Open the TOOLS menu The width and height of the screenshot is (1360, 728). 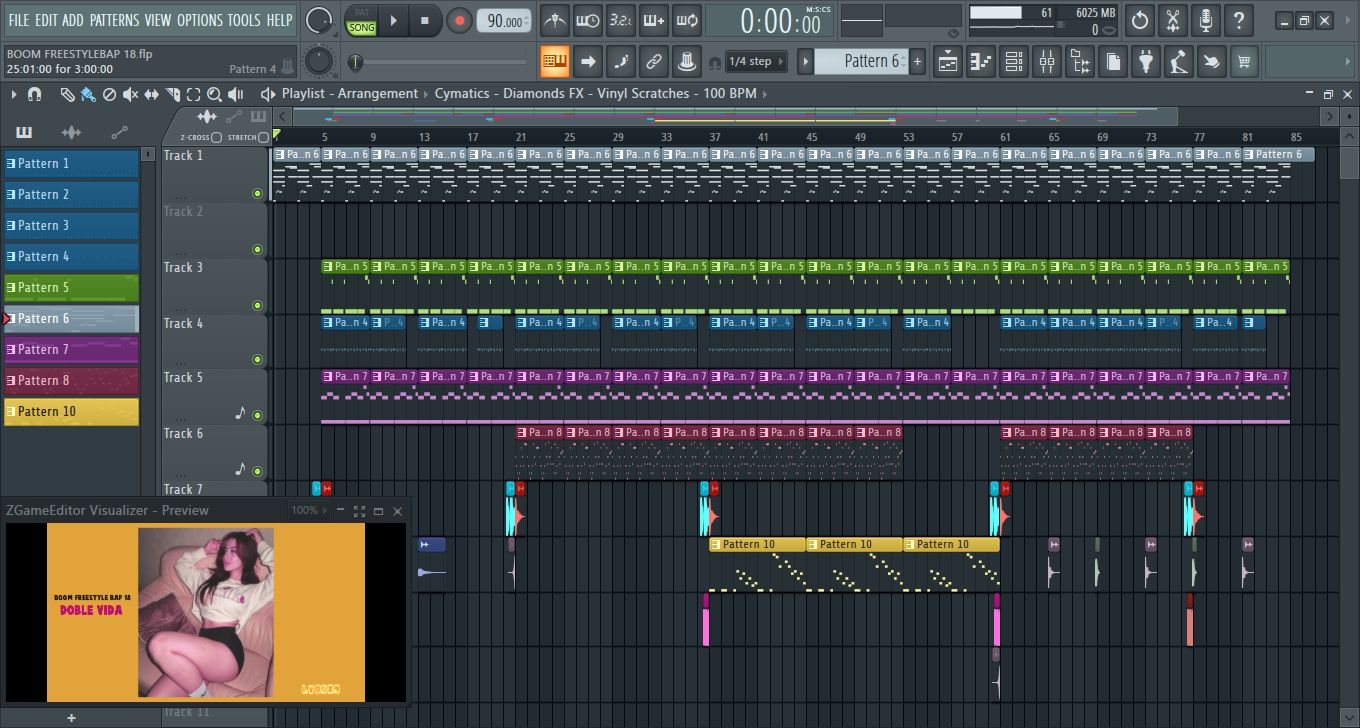(244, 20)
